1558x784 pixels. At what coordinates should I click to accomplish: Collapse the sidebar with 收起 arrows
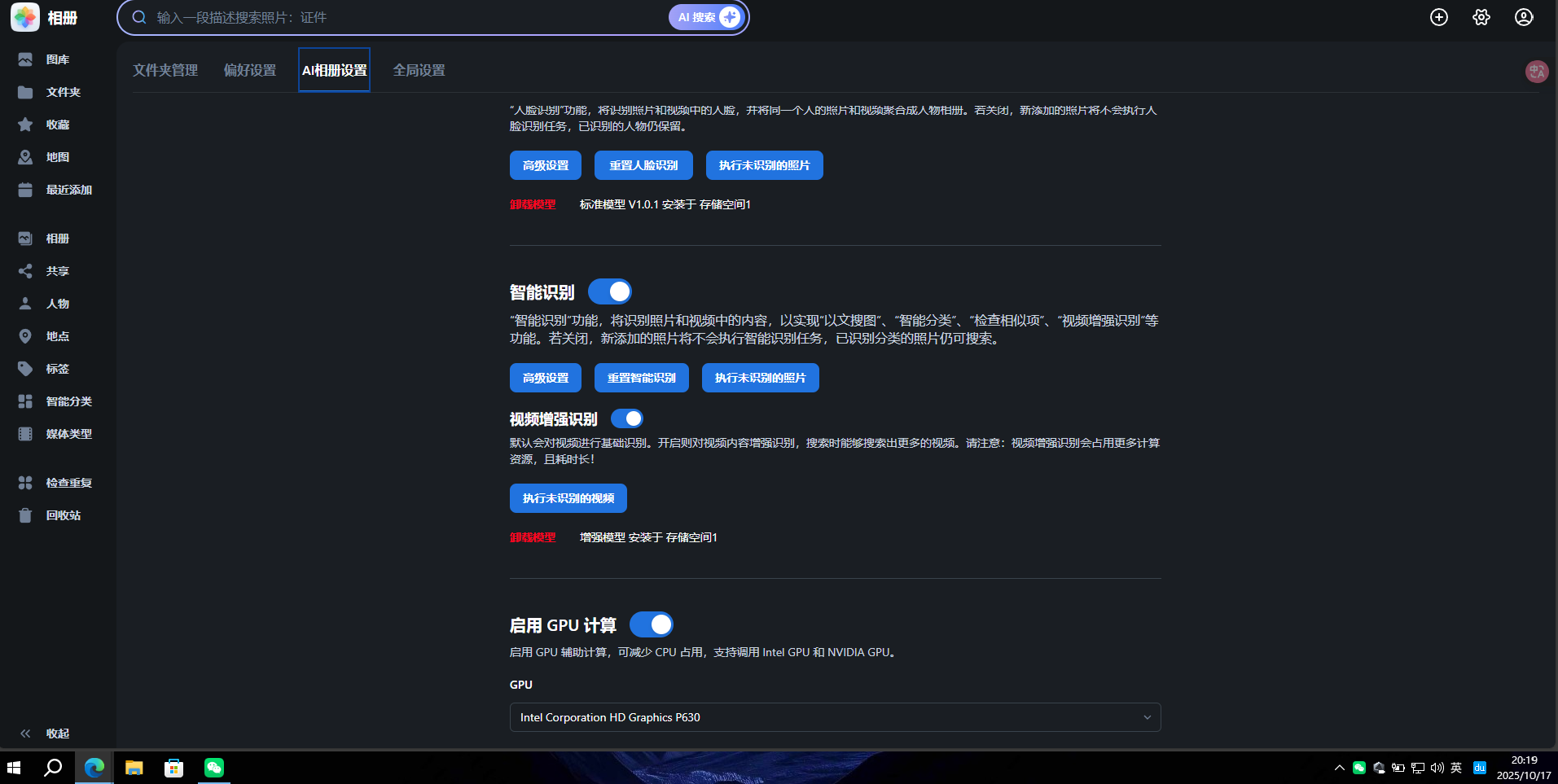click(x=25, y=734)
